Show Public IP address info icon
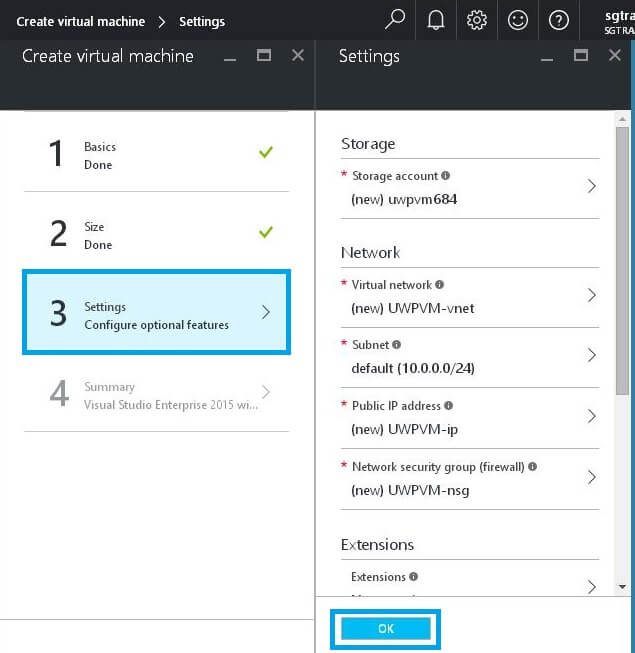Screen dimensions: 635x653 point(448,406)
